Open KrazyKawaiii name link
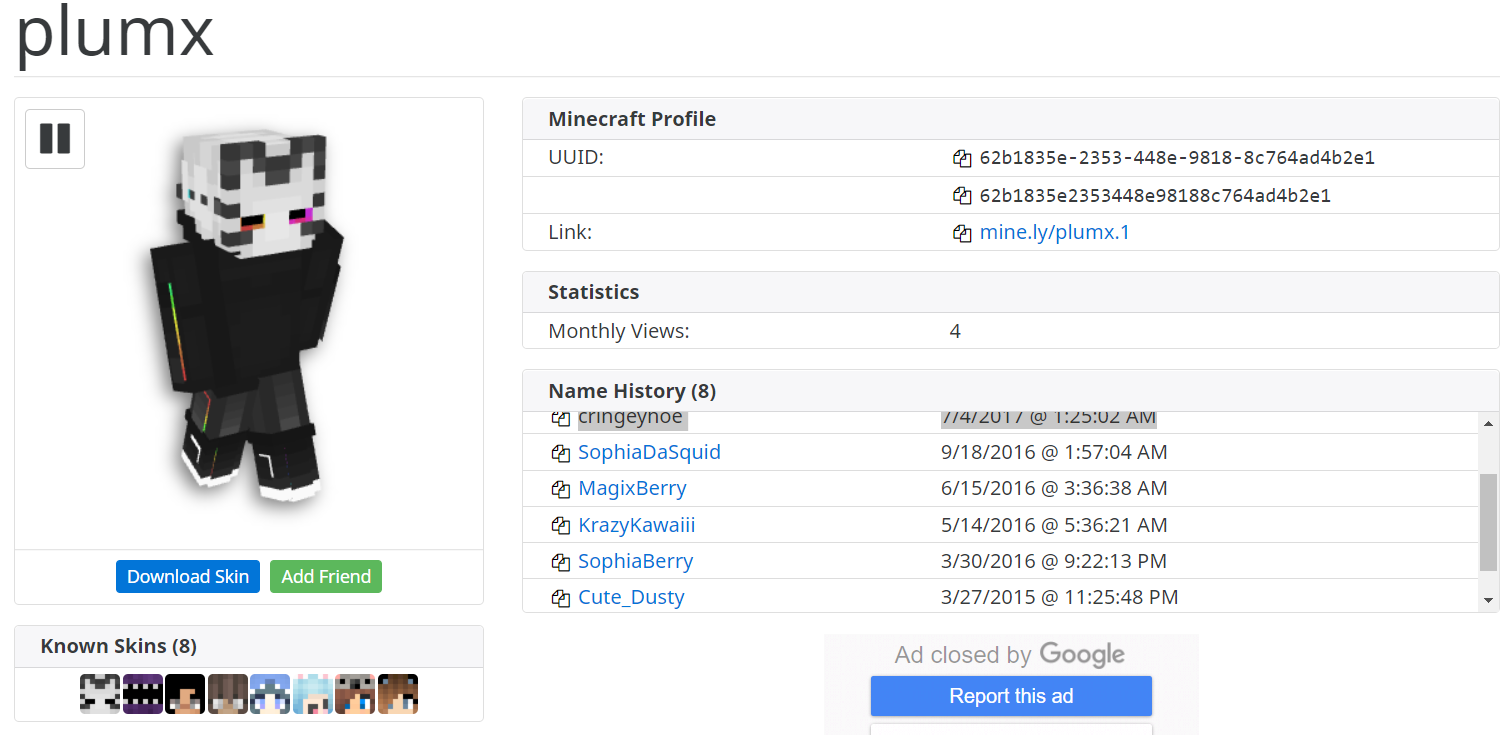1503x735 pixels. (636, 525)
